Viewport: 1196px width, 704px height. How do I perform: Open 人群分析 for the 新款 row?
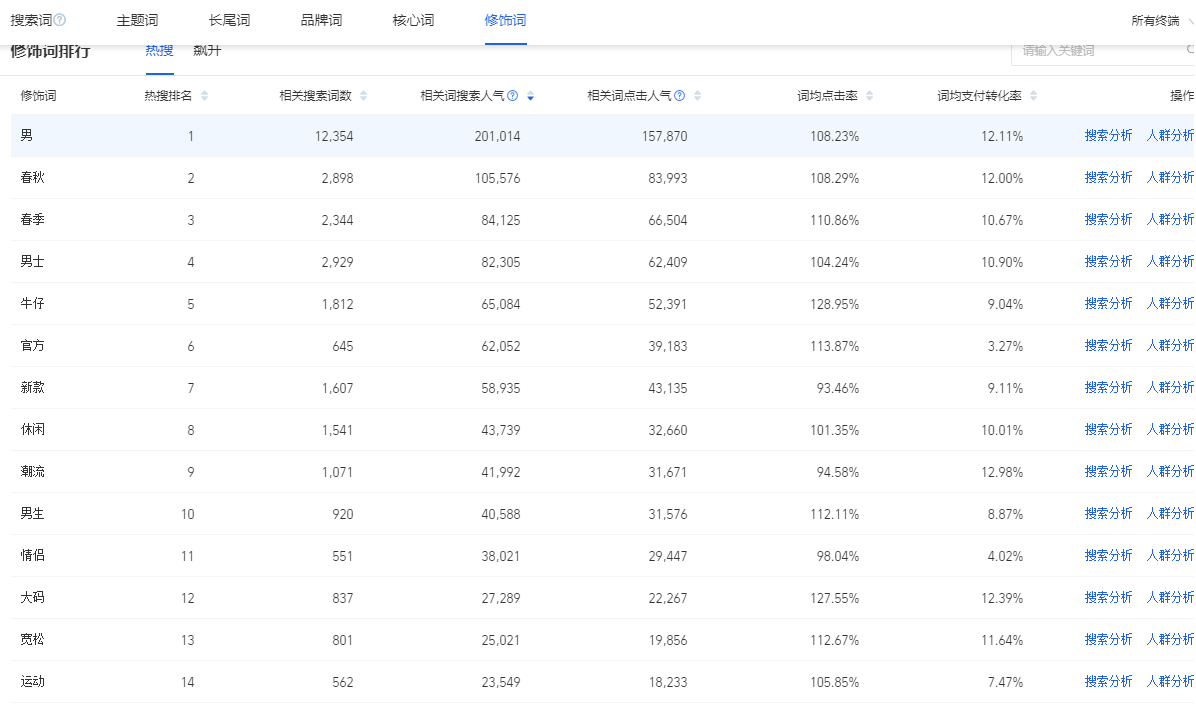click(x=1170, y=387)
